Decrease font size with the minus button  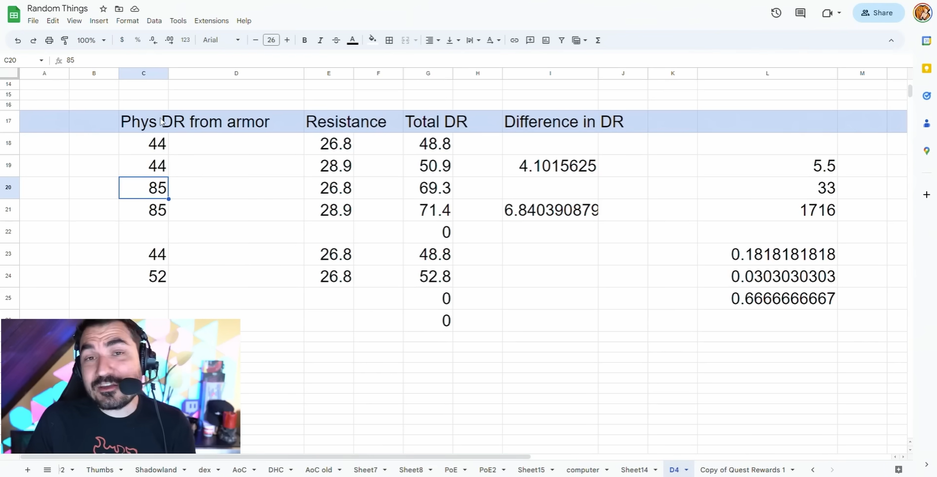[x=256, y=40]
